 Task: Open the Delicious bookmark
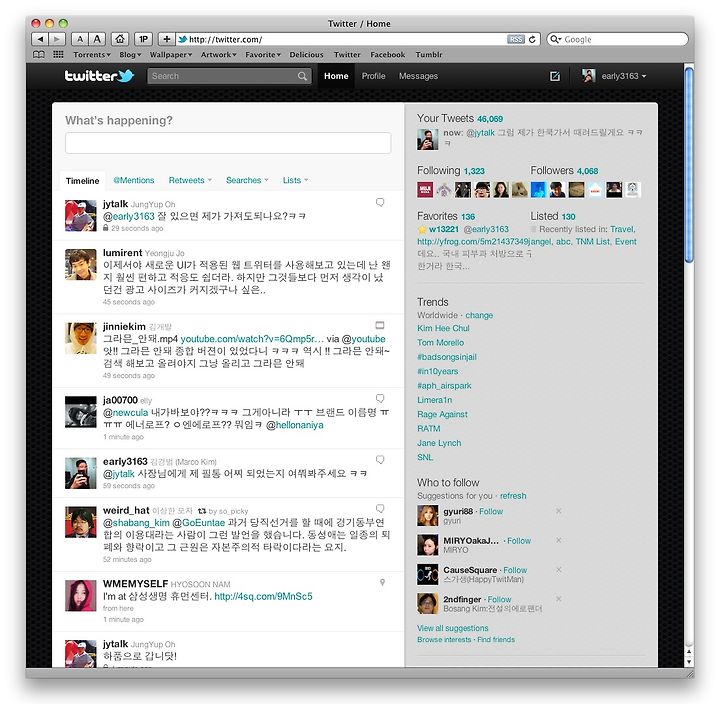(306, 55)
